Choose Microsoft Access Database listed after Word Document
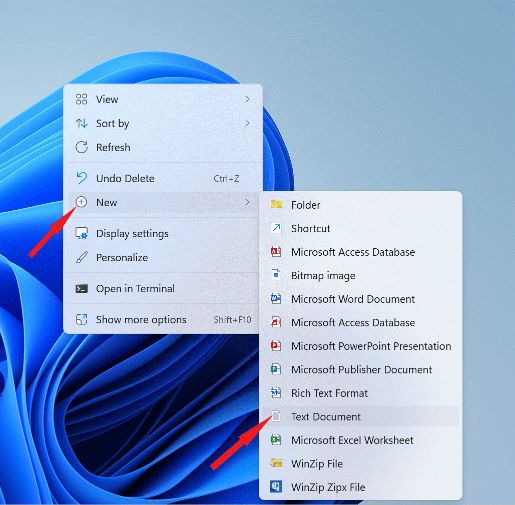 [361, 322]
